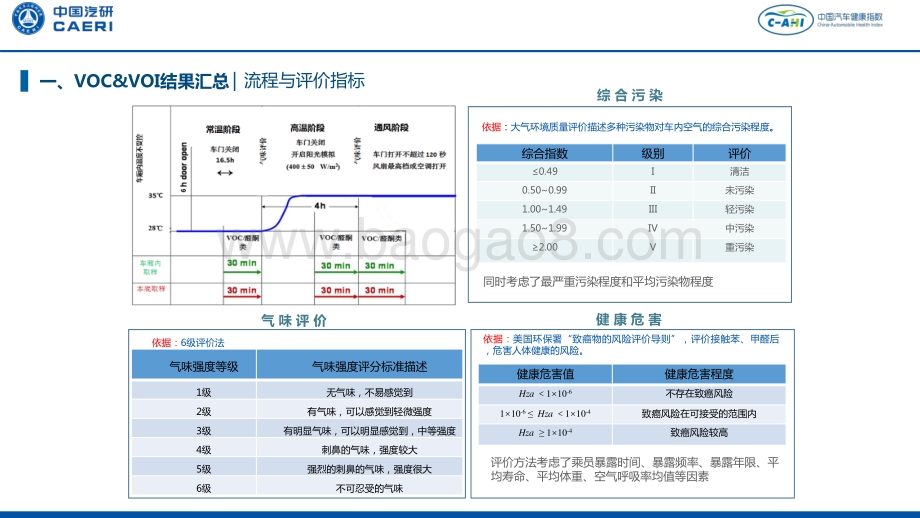Select the ≥2.00 index cell
Image resolution: width=920 pixels, height=518 pixels.
544,247
